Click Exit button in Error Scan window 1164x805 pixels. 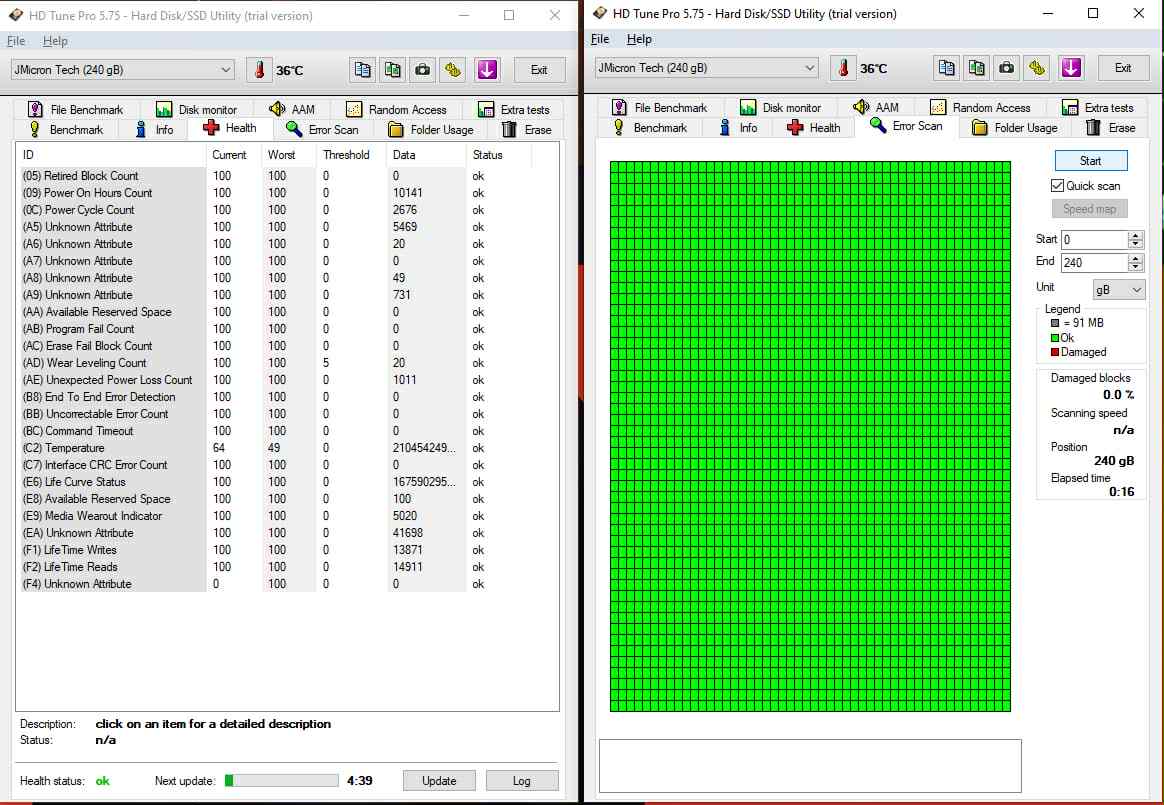point(1123,68)
